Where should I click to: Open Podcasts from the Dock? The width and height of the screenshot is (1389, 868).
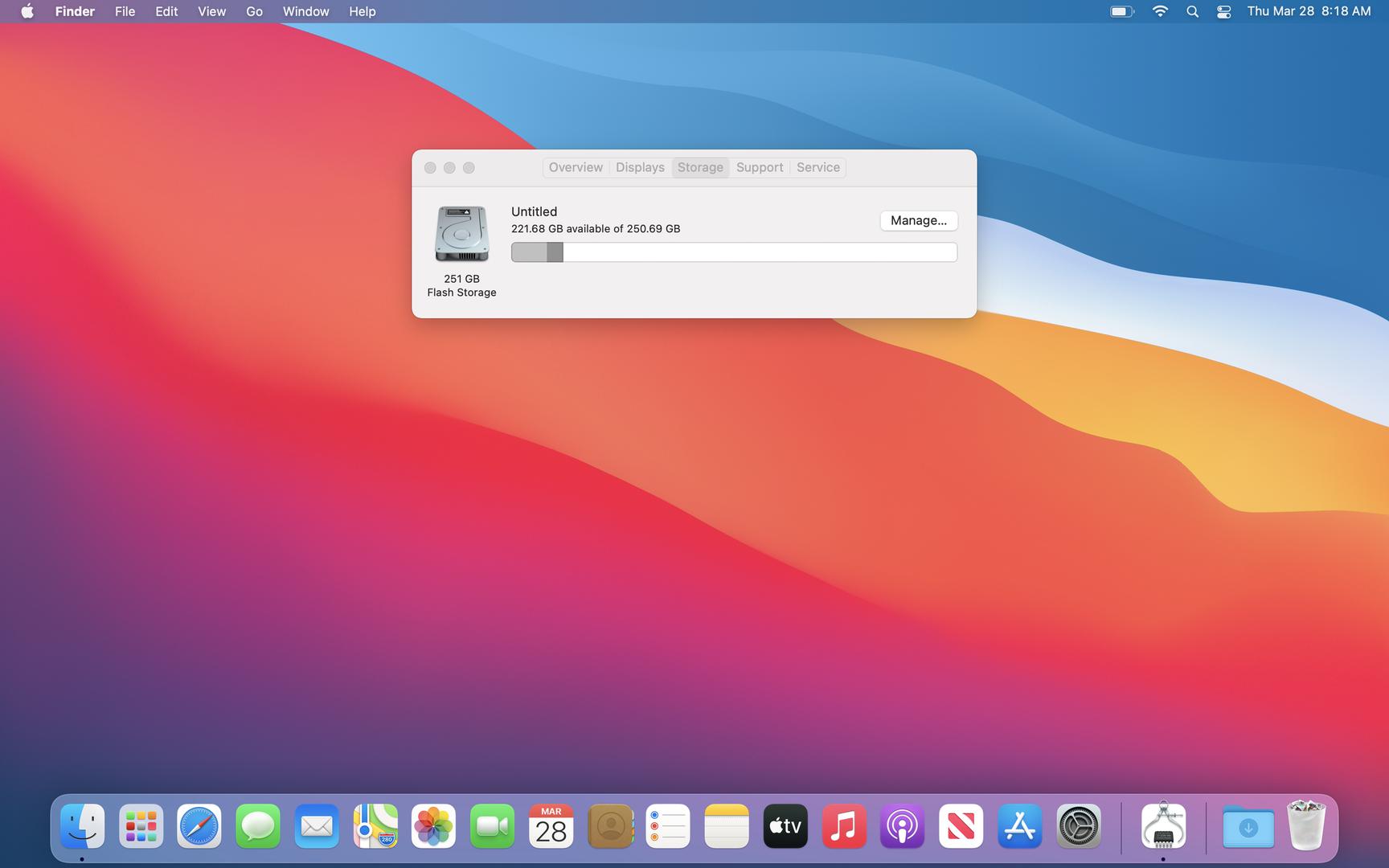(902, 826)
